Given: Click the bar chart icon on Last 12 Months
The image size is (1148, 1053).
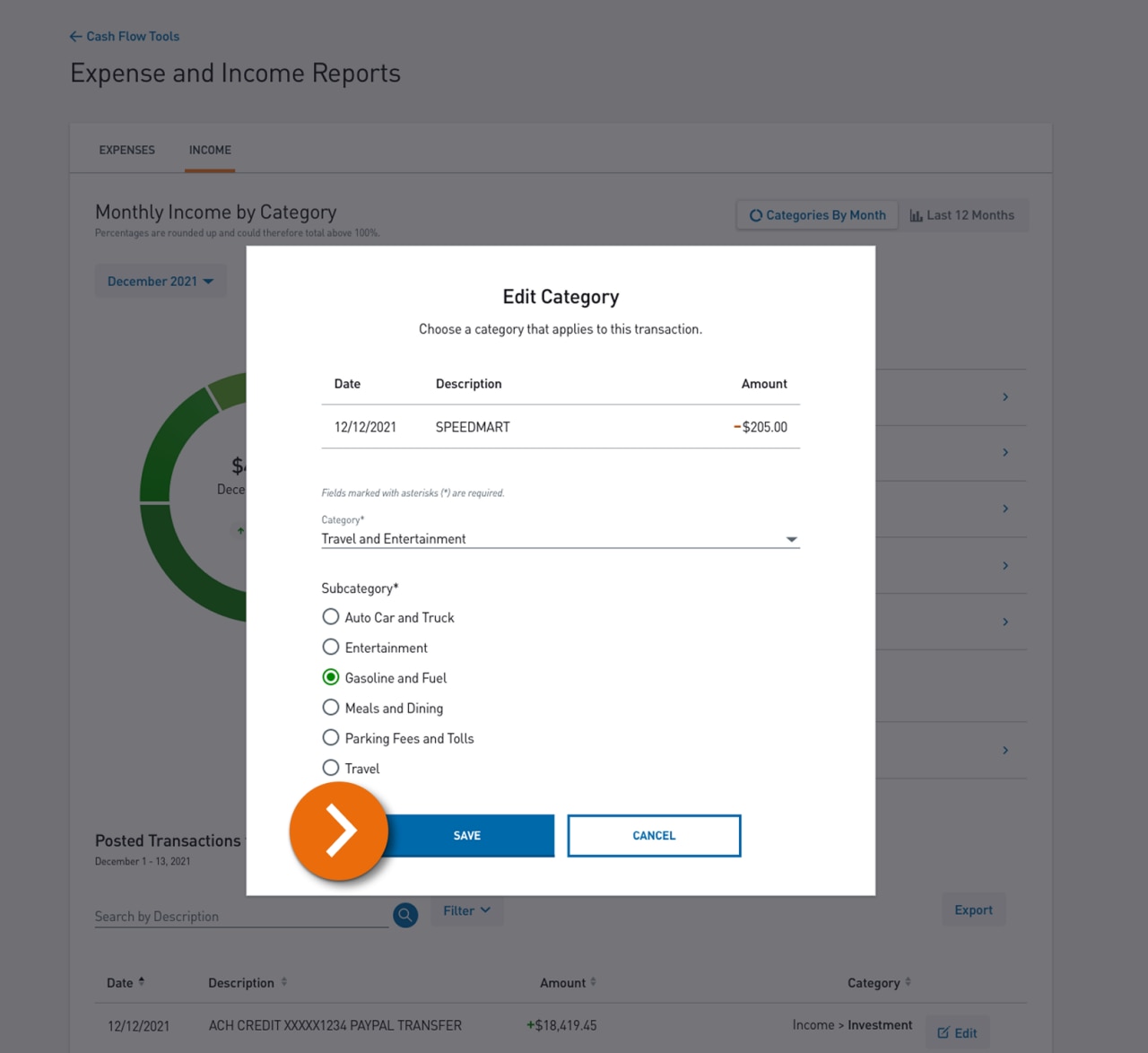Looking at the screenshot, I should tap(916, 214).
